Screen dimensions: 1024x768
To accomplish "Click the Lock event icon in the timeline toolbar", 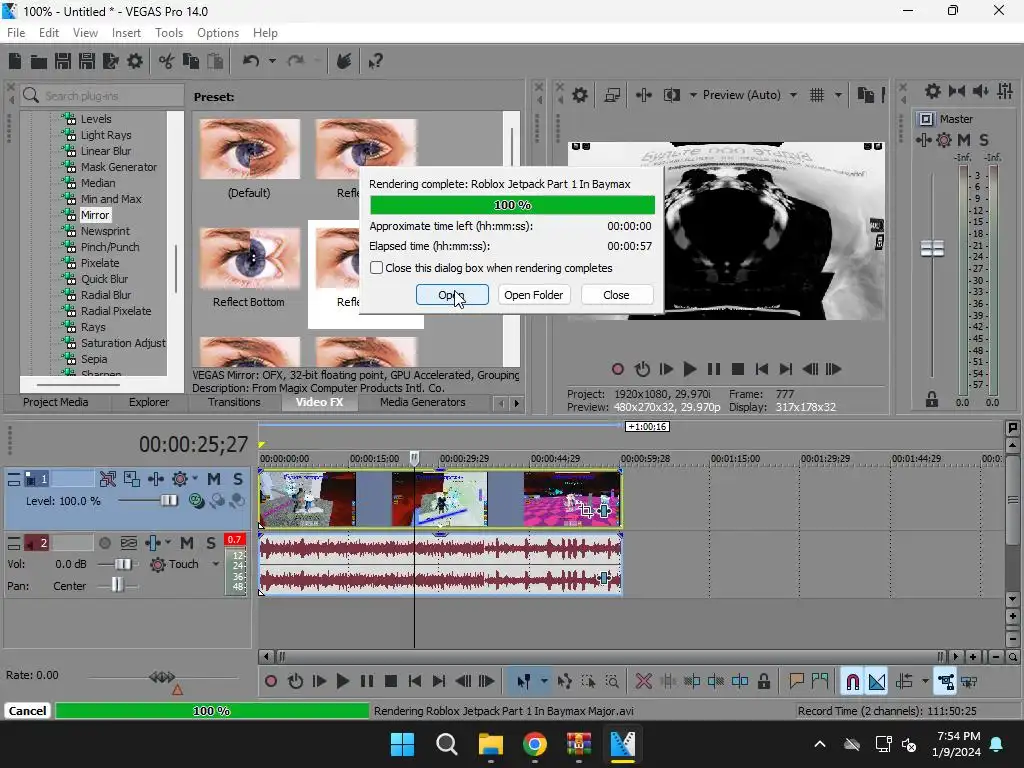I will (763, 682).
